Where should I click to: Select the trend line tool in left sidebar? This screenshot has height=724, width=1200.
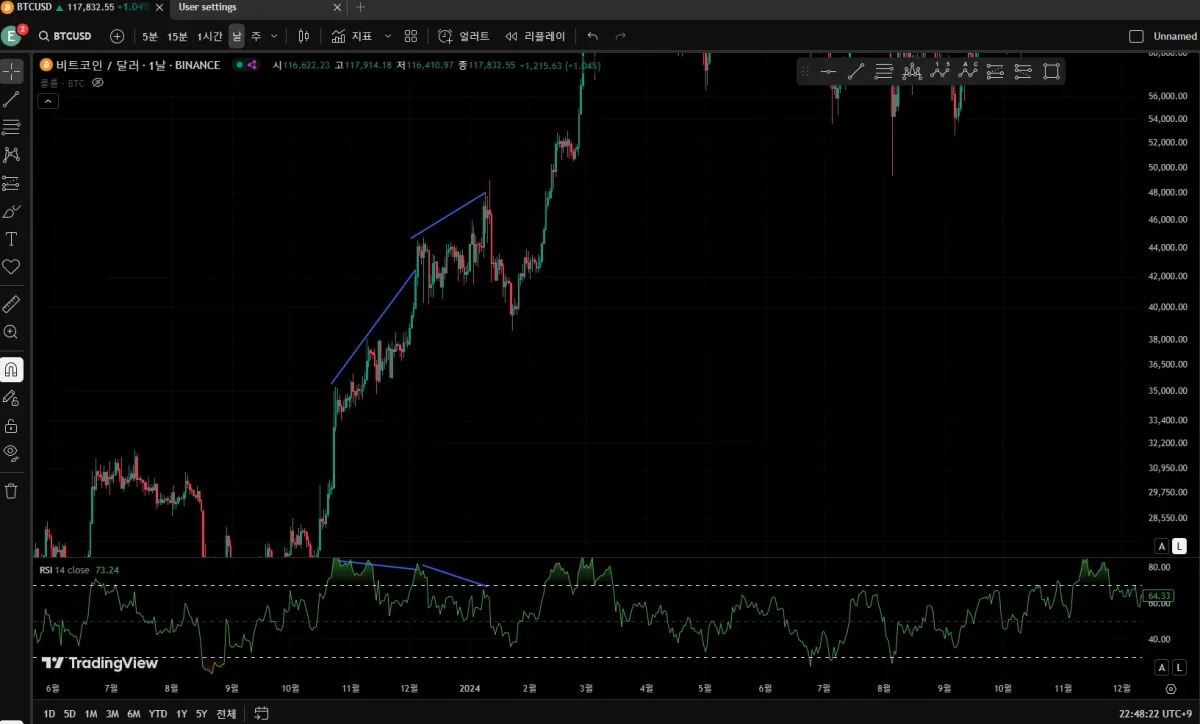[11, 99]
